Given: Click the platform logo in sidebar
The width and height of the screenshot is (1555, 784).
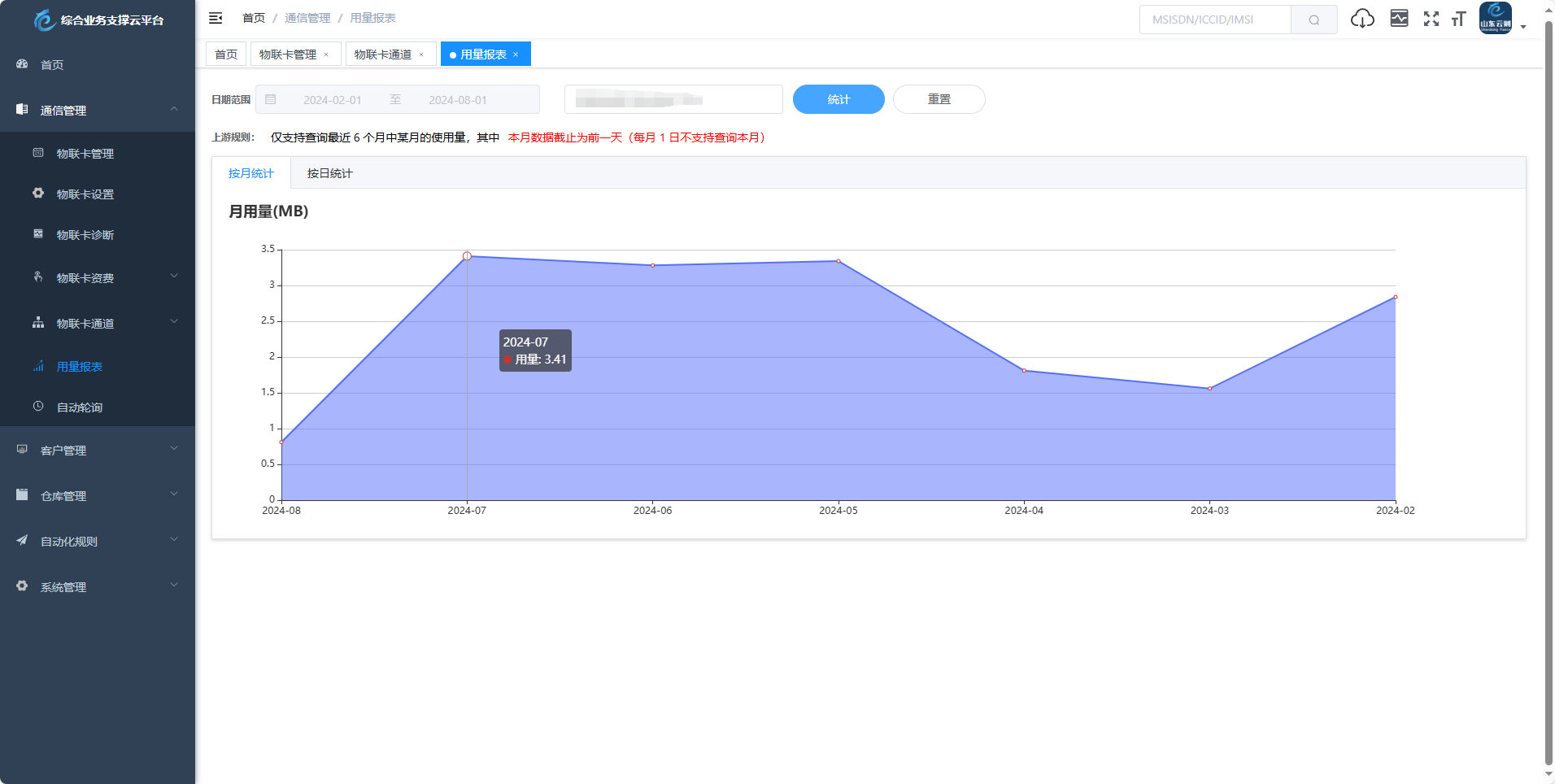Looking at the screenshot, I should point(44,20).
